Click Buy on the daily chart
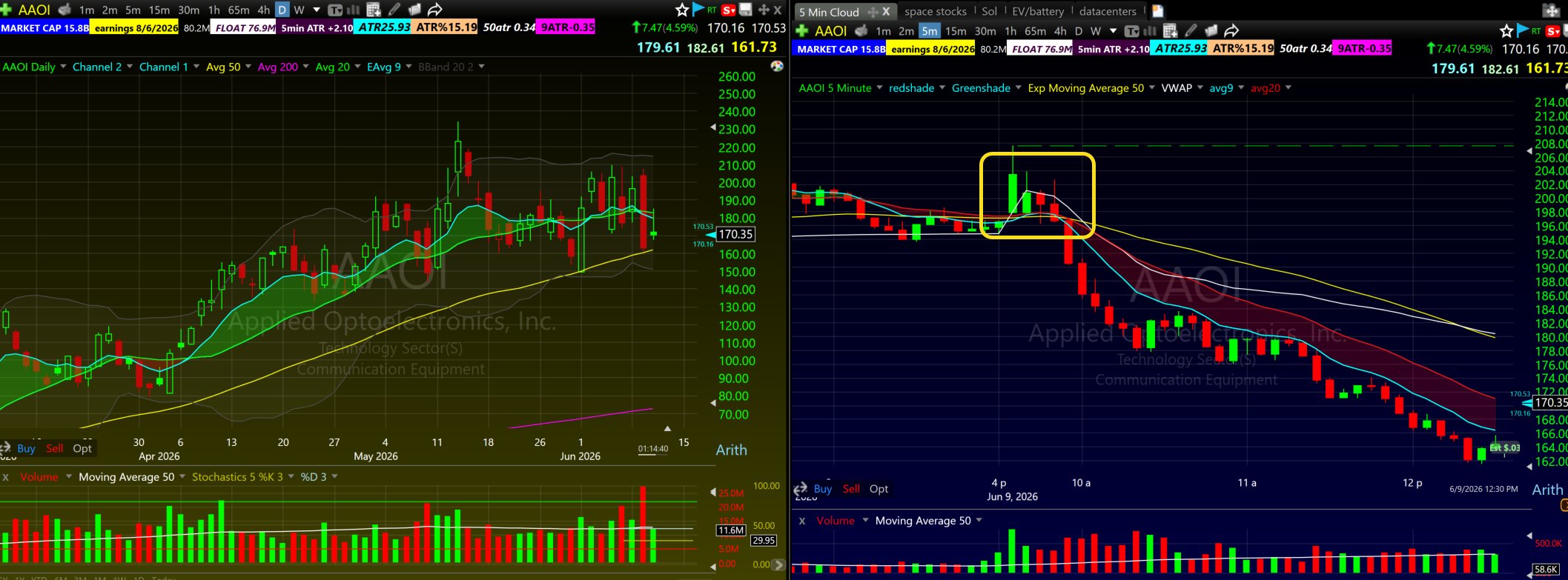Image resolution: width=1568 pixels, height=580 pixels. click(x=26, y=448)
